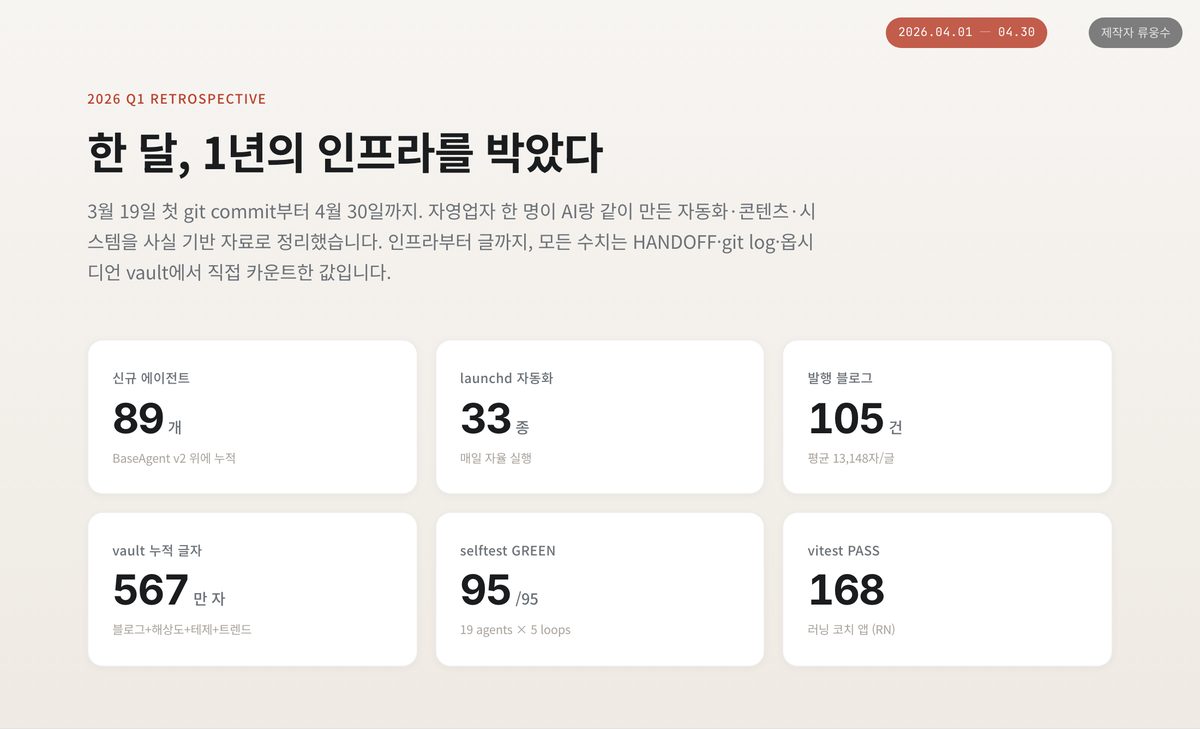This screenshot has height=729, width=1200.
Task: Click the value 33 종
Action: (x=494, y=419)
